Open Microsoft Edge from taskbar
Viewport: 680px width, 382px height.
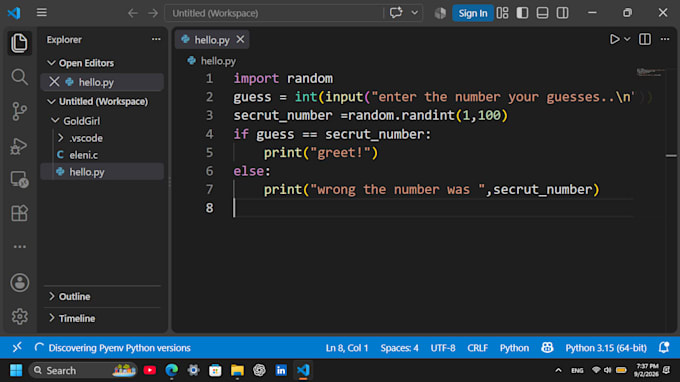[172, 370]
